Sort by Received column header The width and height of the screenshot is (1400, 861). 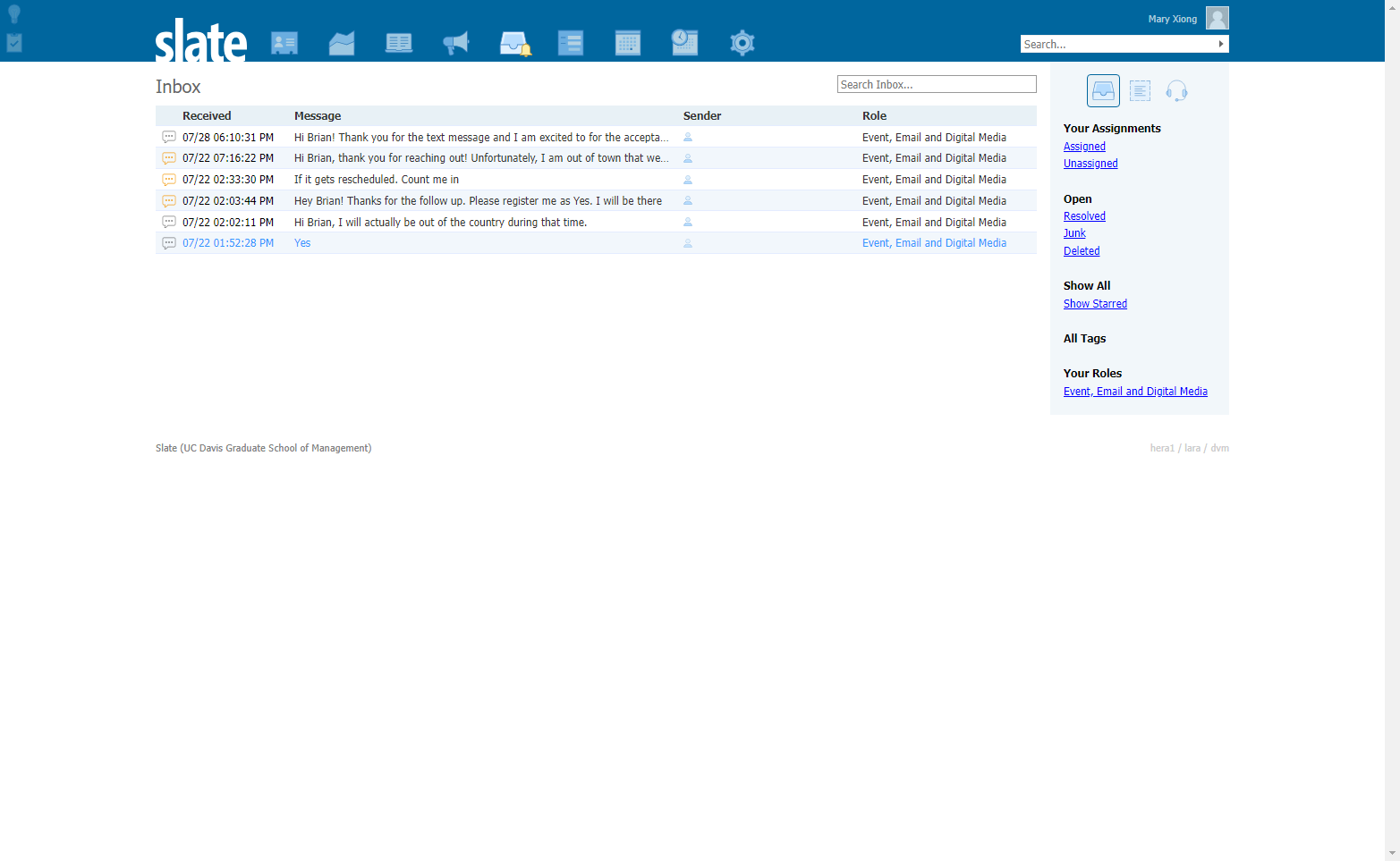[x=207, y=116]
